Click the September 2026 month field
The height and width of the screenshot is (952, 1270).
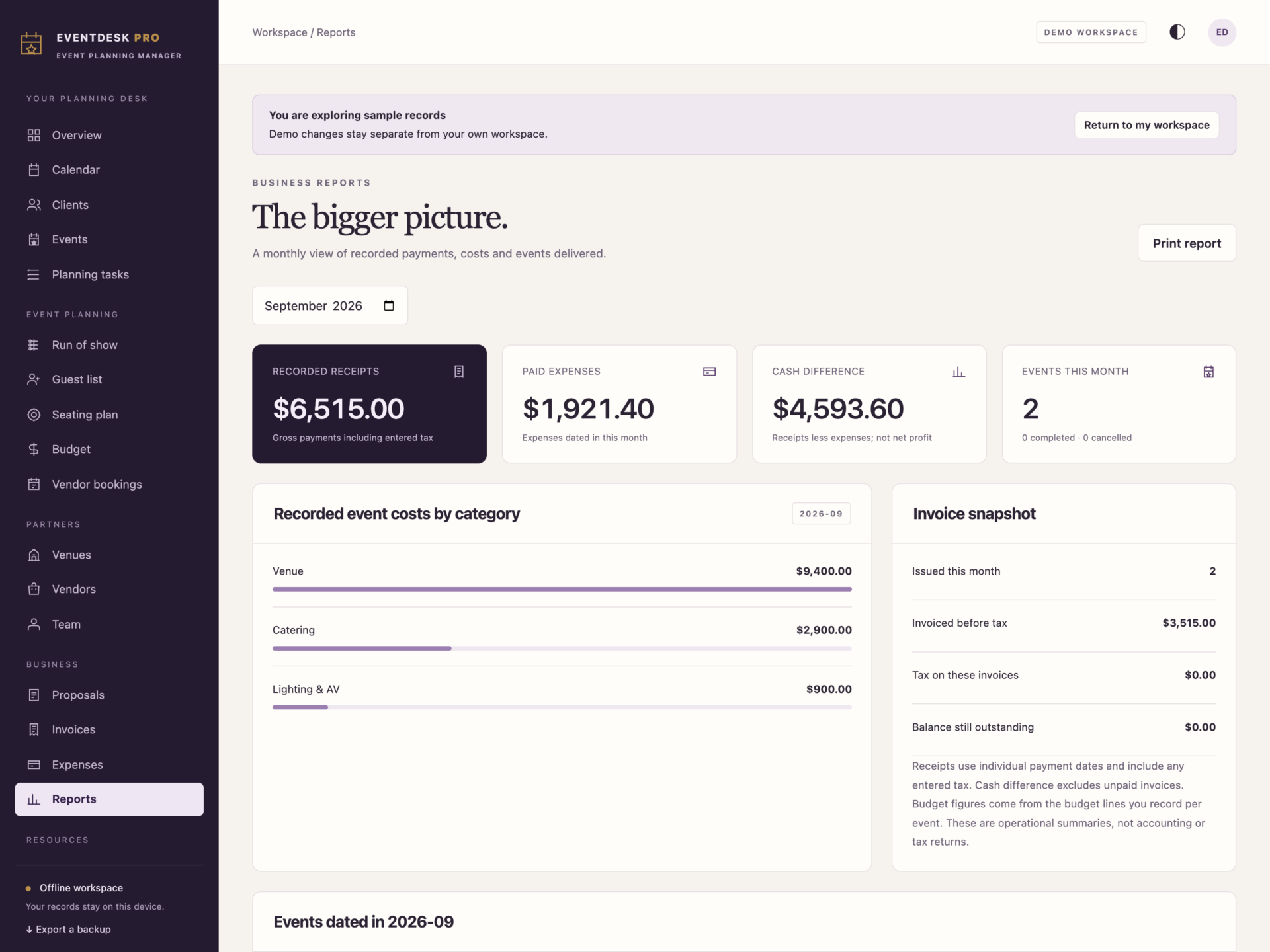[x=329, y=305]
